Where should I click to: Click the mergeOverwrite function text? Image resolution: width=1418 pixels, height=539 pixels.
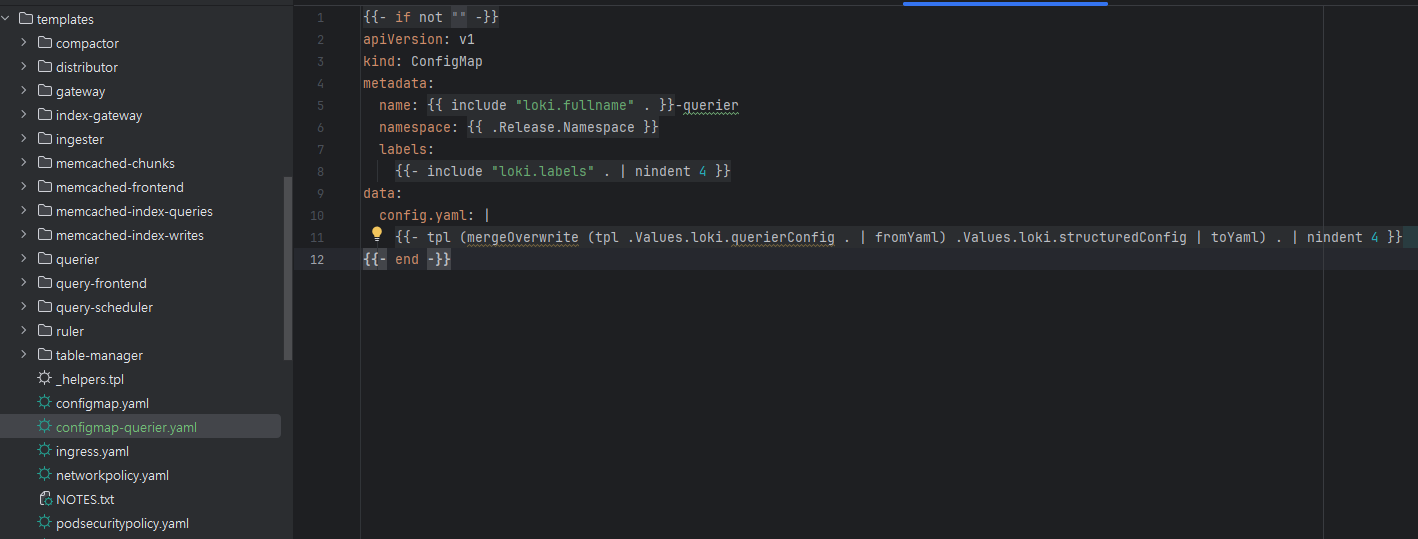tap(523, 237)
